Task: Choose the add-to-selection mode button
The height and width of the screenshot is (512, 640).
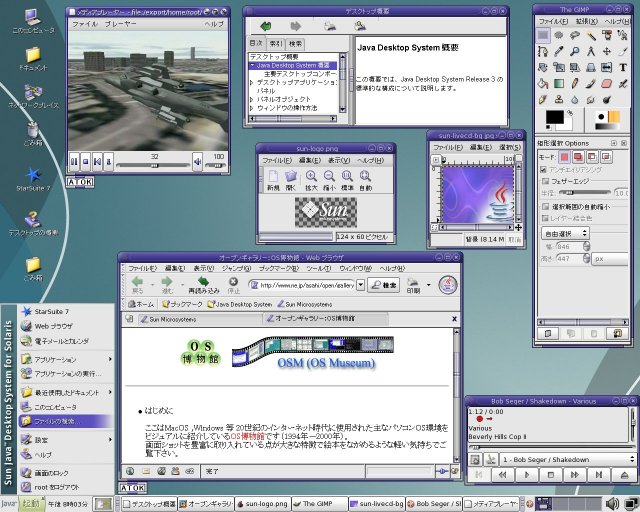Action: (578, 157)
